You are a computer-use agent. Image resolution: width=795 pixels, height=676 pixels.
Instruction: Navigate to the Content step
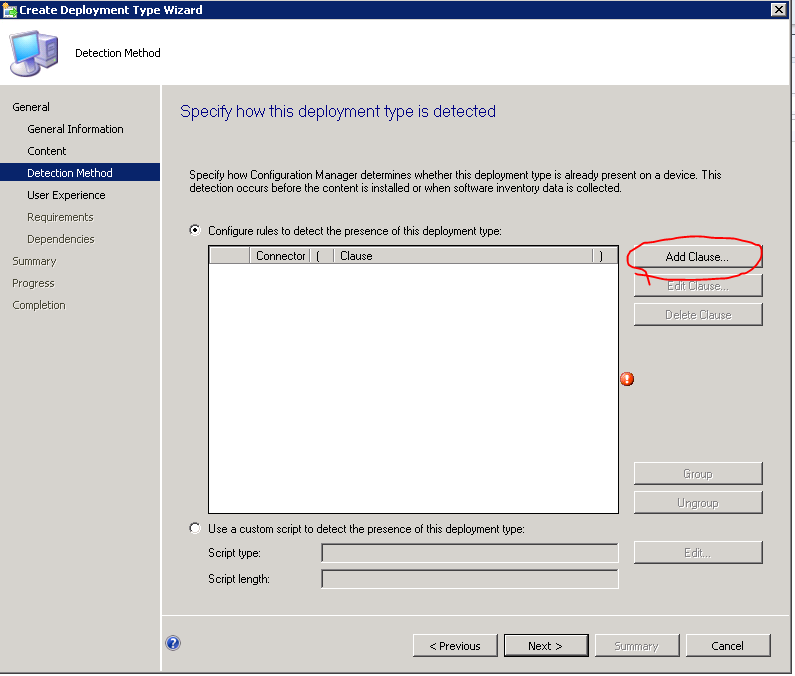[x=47, y=151]
